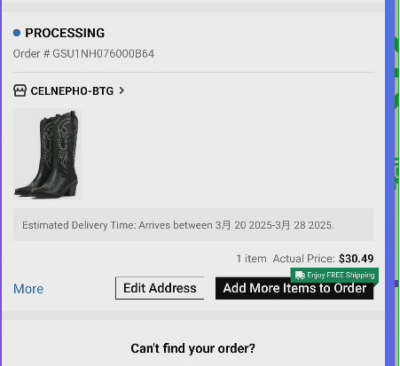This screenshot has width=400, height=366.
Task: Expand the CELNEPHO-BTG store chevron arrow
Action: (x=122, y=90)
